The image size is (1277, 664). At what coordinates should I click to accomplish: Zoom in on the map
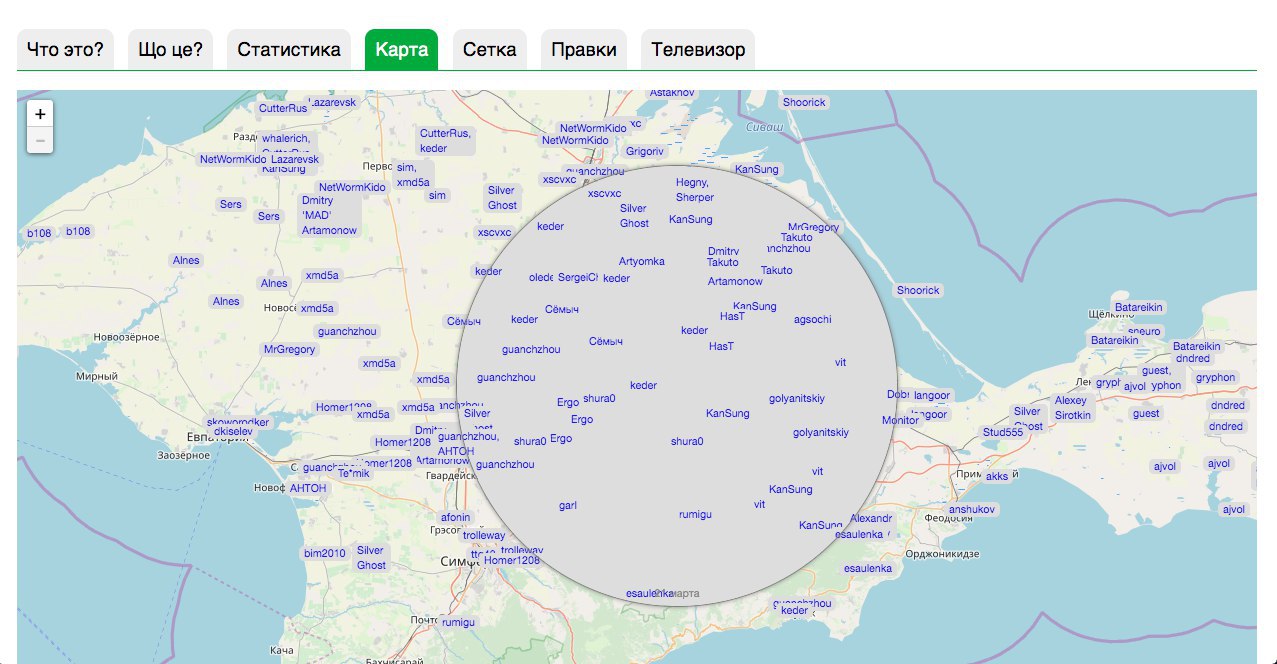click(x=40, y=115)
